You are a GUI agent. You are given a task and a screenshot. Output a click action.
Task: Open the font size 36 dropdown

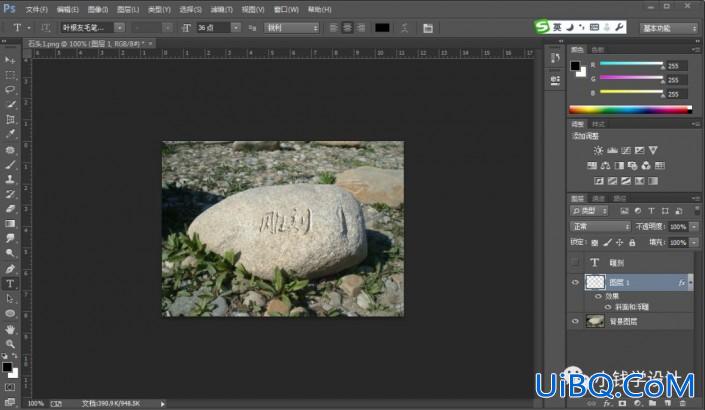236,28
